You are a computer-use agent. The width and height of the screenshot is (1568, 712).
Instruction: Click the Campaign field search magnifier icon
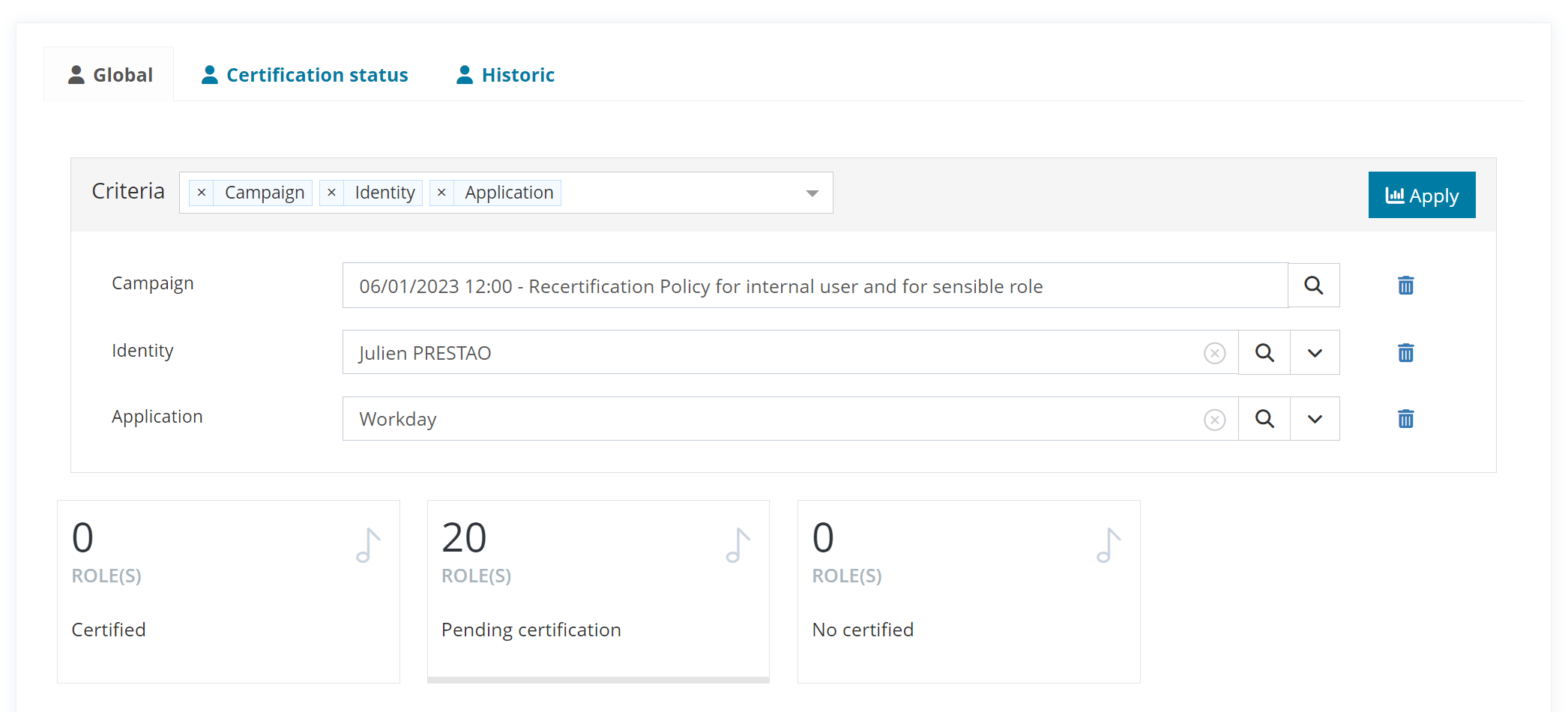tap(1313, 286)
